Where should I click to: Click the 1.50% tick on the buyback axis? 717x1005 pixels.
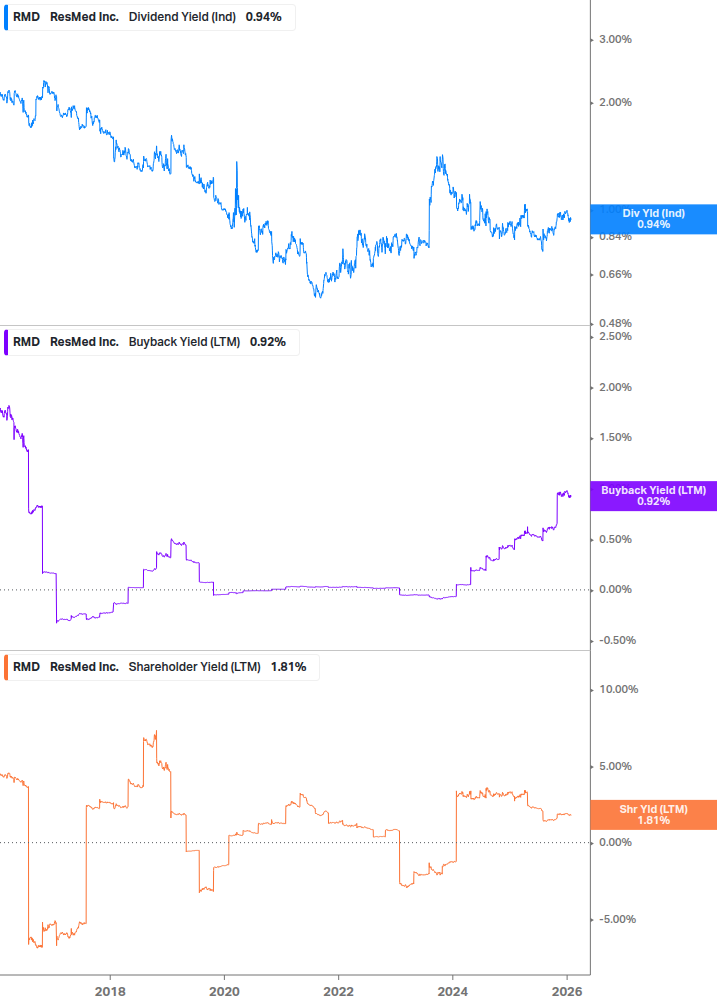click(615, 437)
